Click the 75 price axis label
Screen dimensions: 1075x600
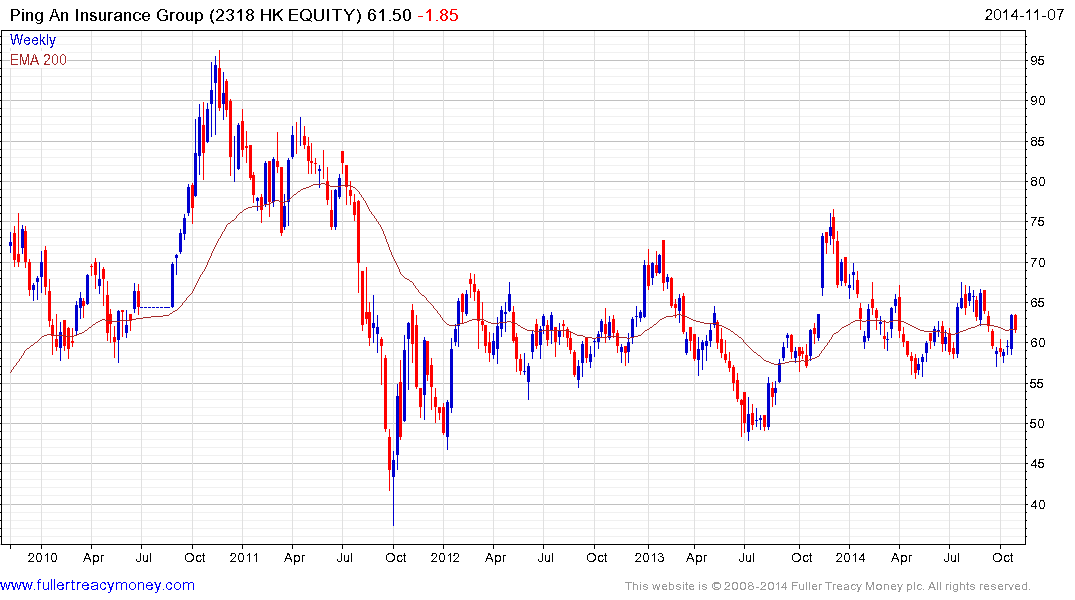tap(1037, 221)
